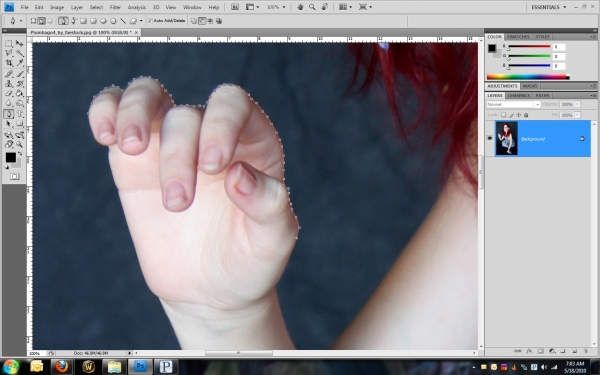600x375 pixels.
Task: Click the Line tool in options bar
Action: [x=123, y=21]
